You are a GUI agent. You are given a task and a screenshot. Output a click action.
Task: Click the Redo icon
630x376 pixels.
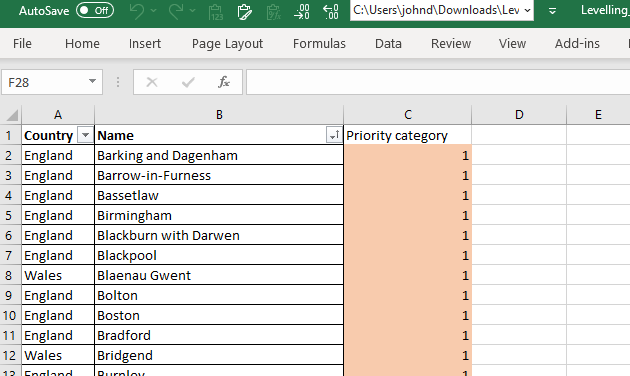click(x=176, y=11)
